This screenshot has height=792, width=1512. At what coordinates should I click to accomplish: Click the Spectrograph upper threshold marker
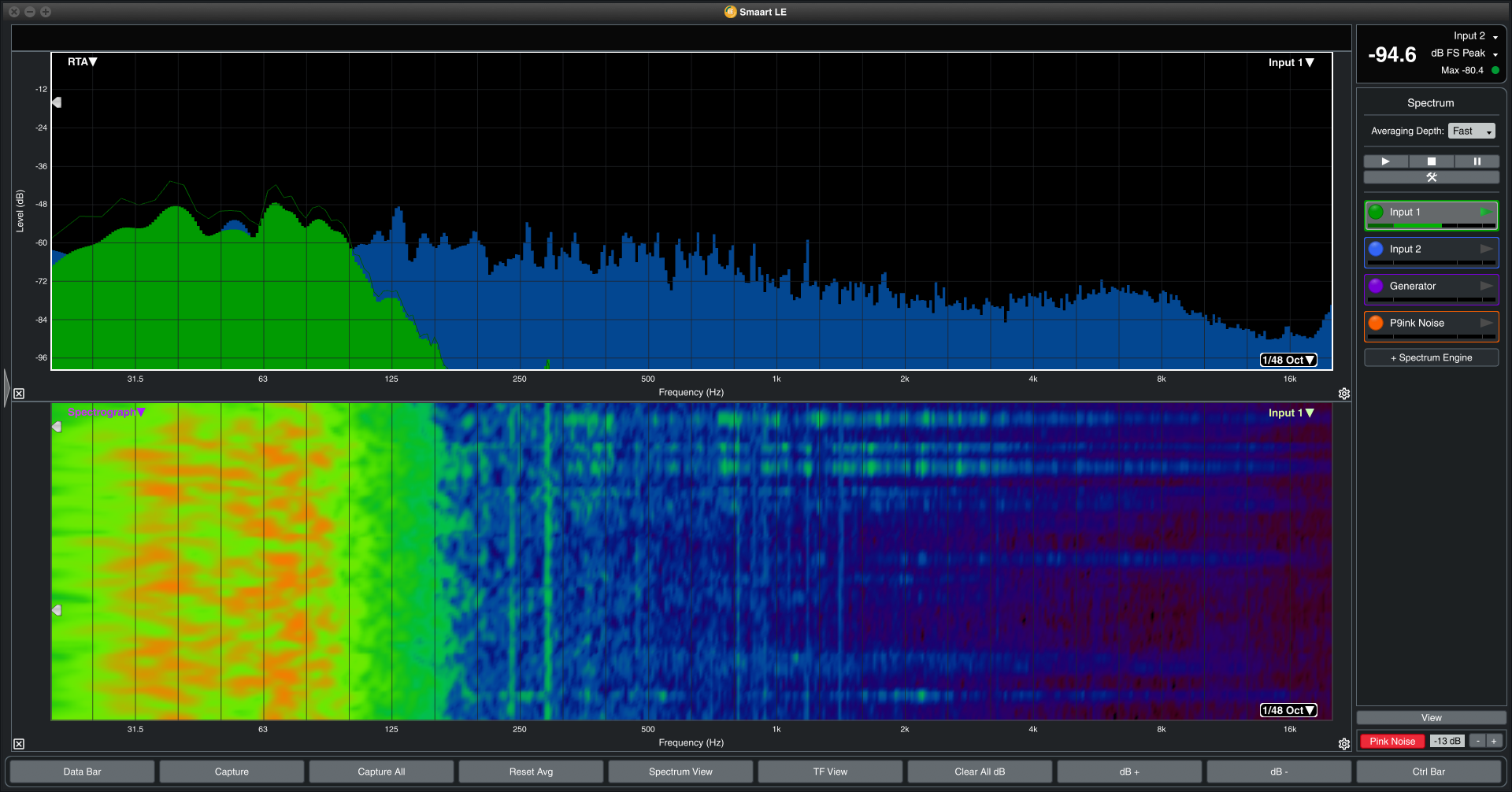[57, 427]
